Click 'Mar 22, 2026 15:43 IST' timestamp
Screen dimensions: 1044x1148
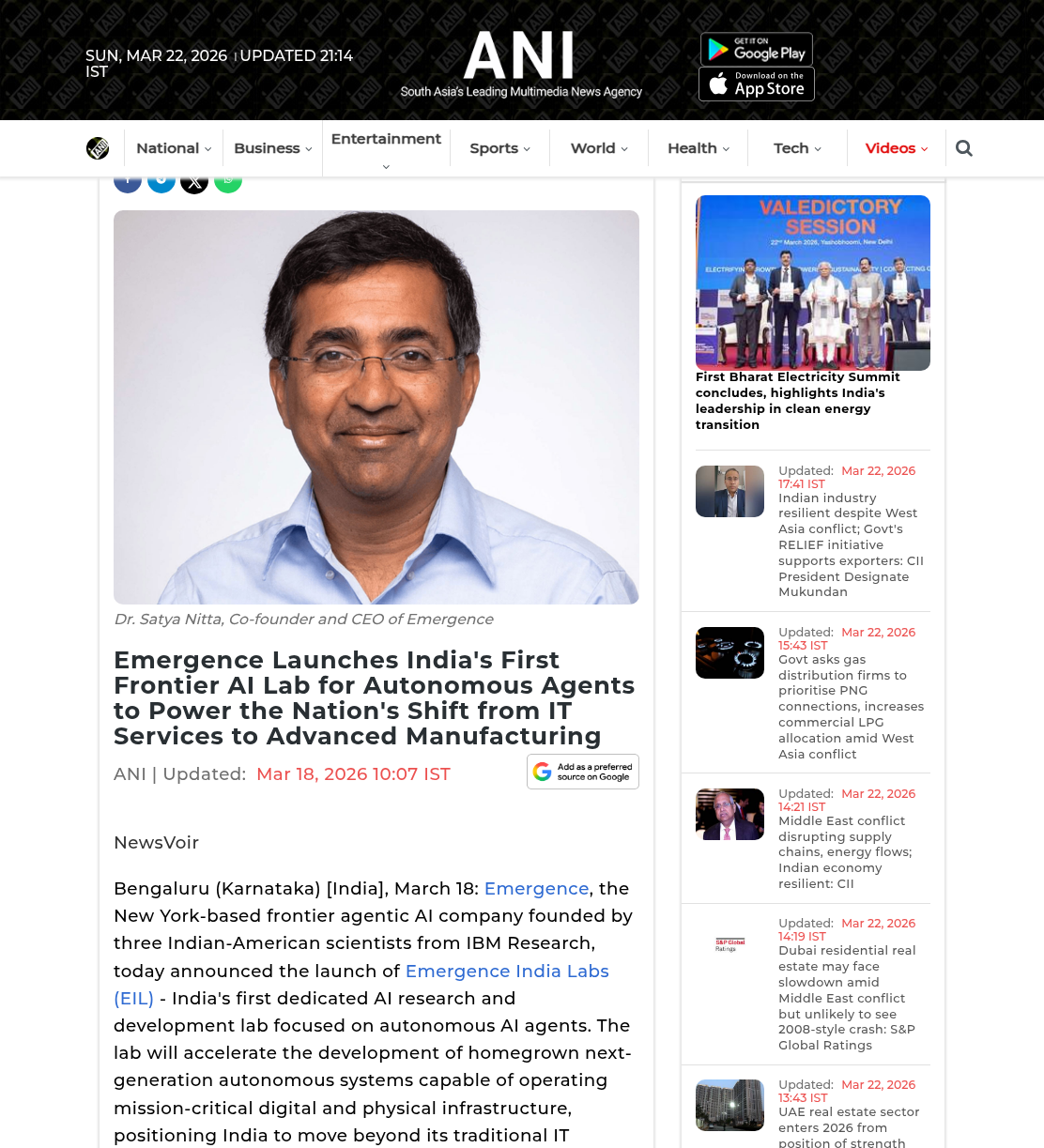point(847,638)
